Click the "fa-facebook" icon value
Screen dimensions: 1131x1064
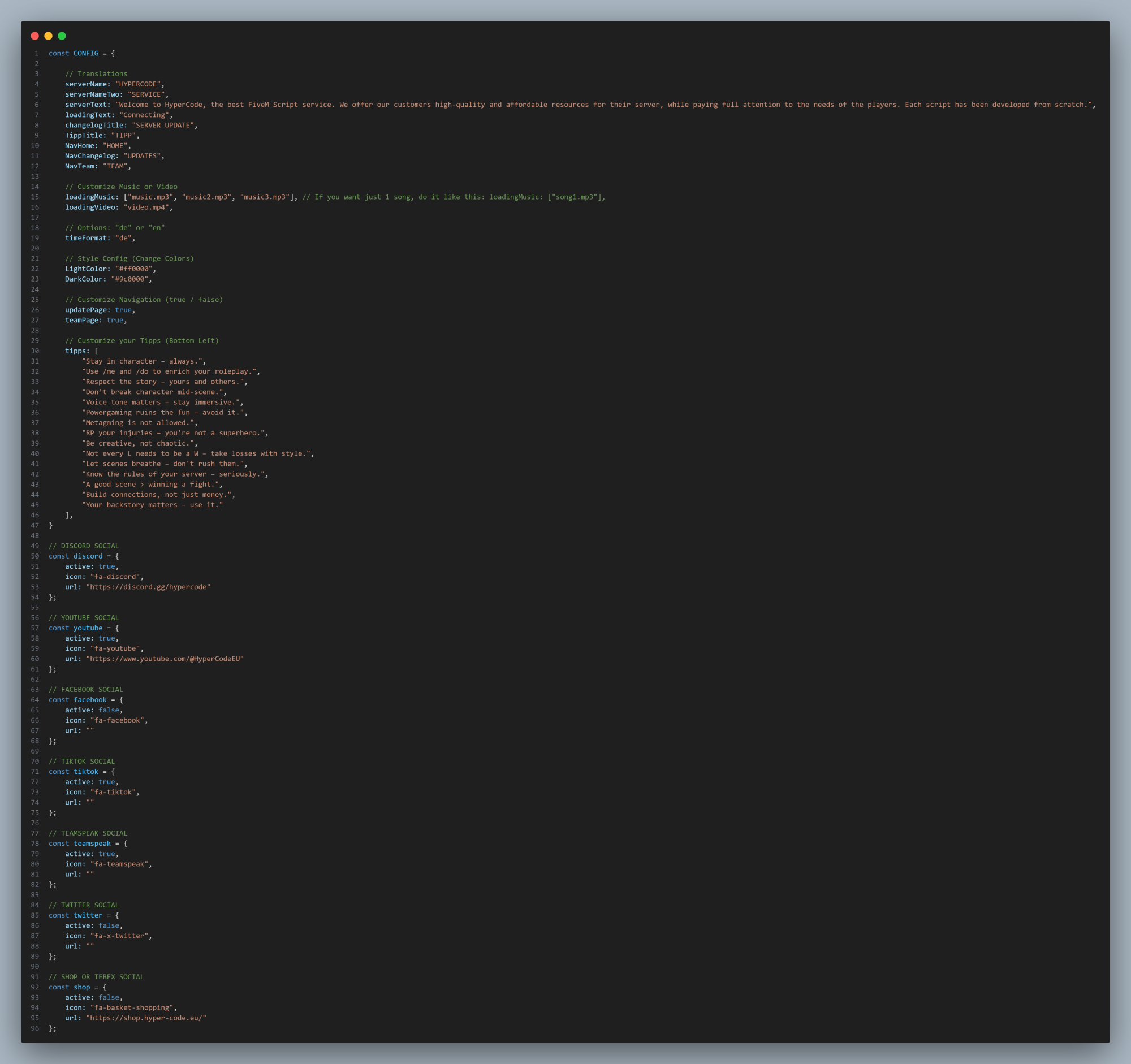pos(116,720)
